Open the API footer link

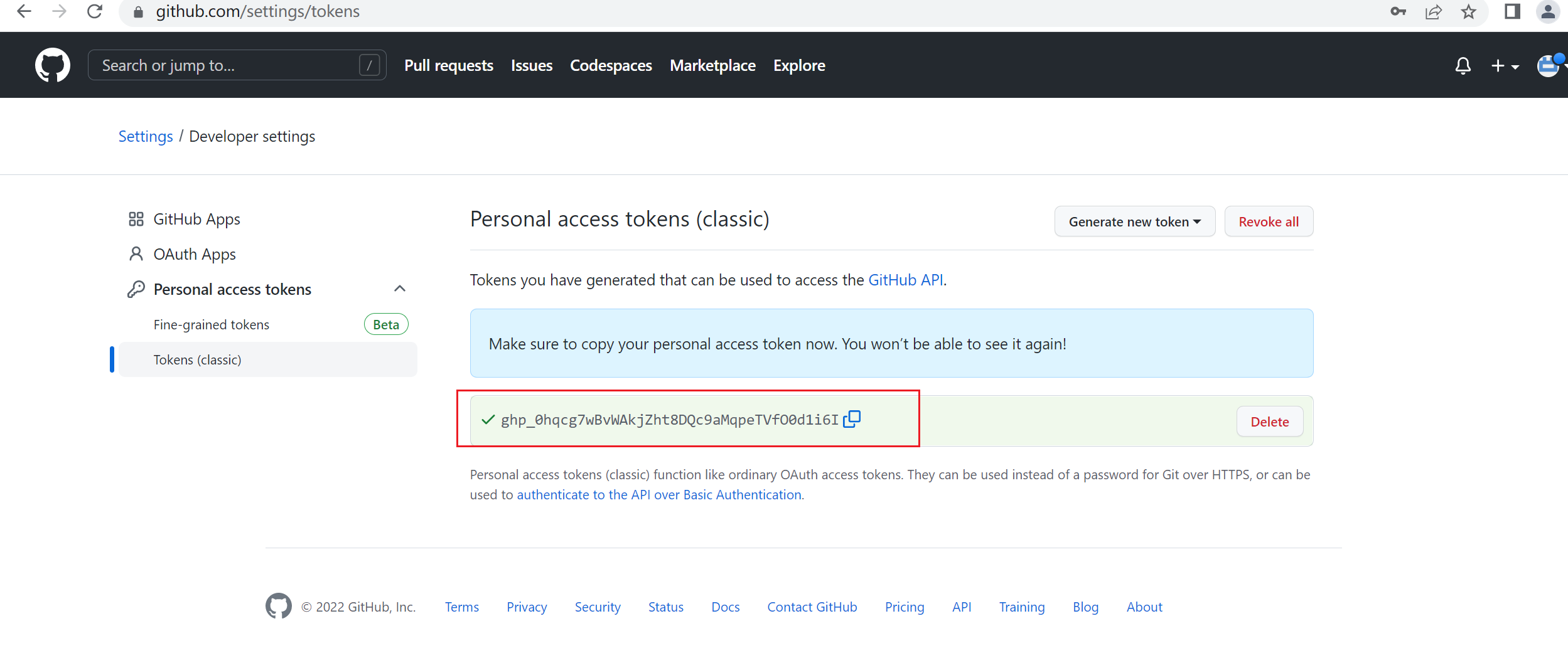coord(962,607)
